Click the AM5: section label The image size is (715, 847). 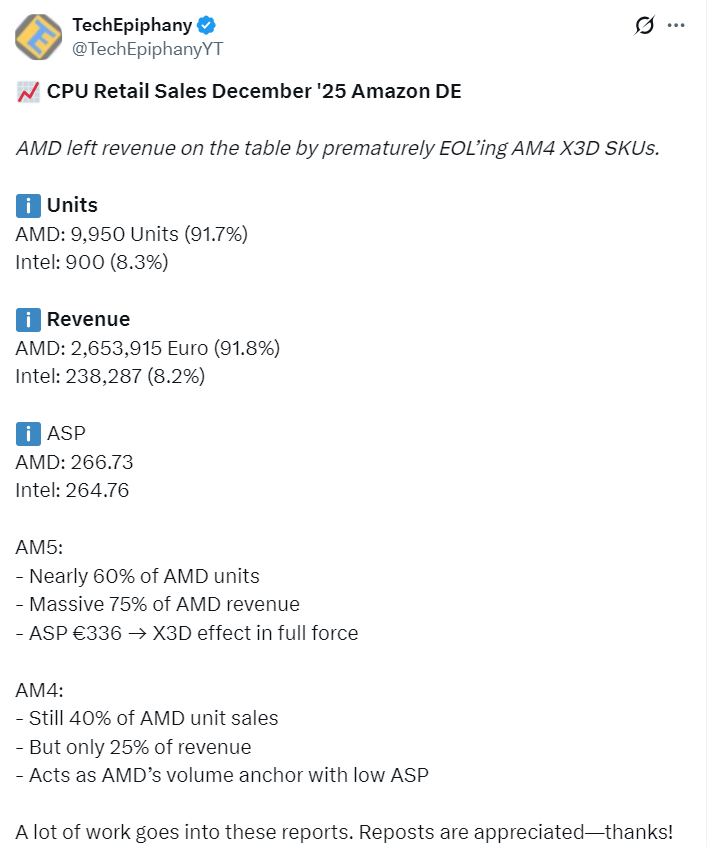click(39, 548)
